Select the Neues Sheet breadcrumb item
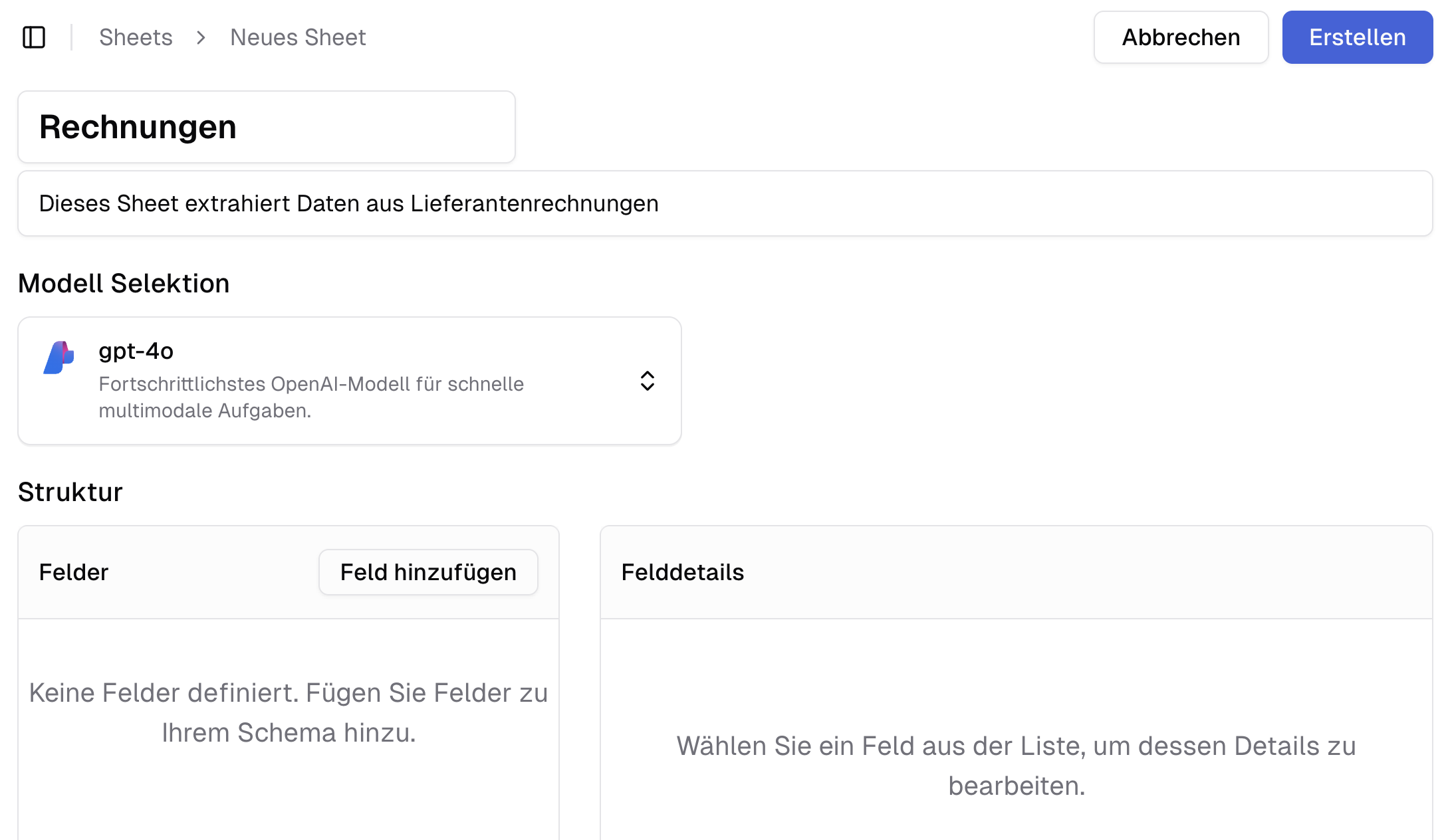 coord(297,37)
